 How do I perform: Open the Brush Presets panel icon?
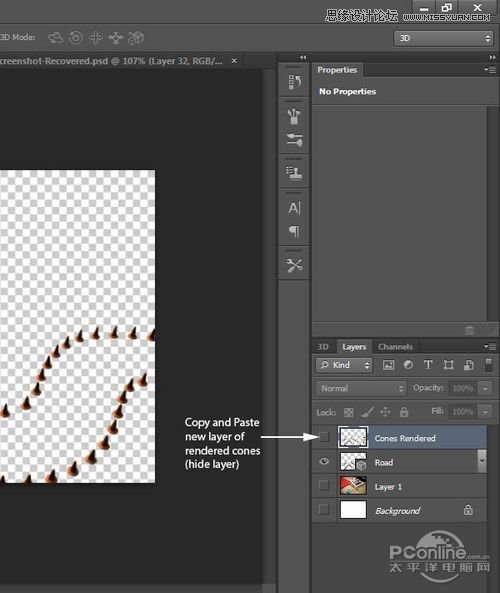coord(294,140)
